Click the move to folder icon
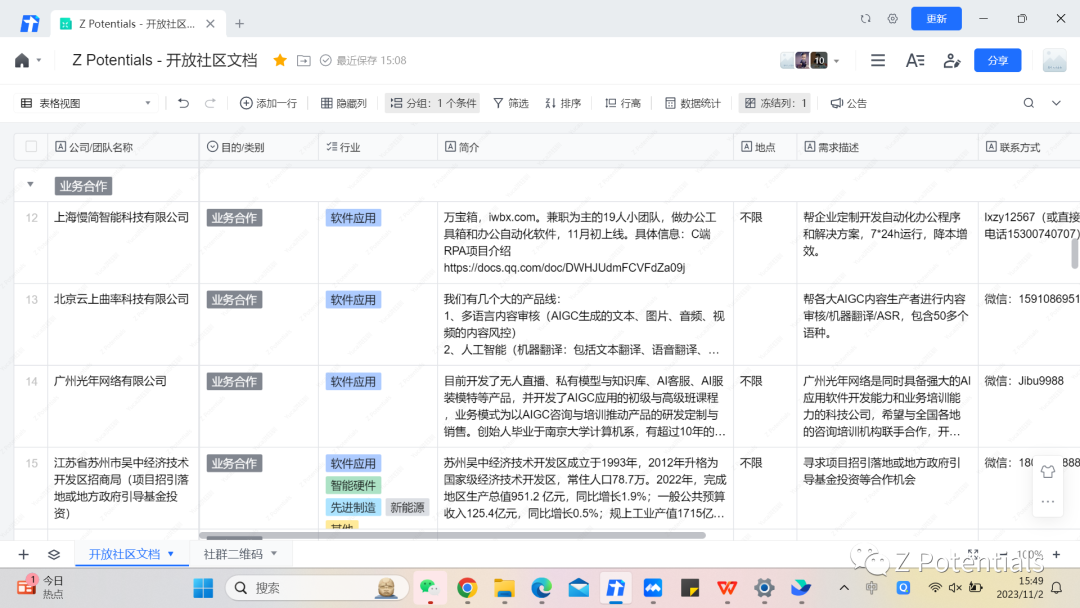This screenshot has width=1080, height=608. tap(304, 61)
